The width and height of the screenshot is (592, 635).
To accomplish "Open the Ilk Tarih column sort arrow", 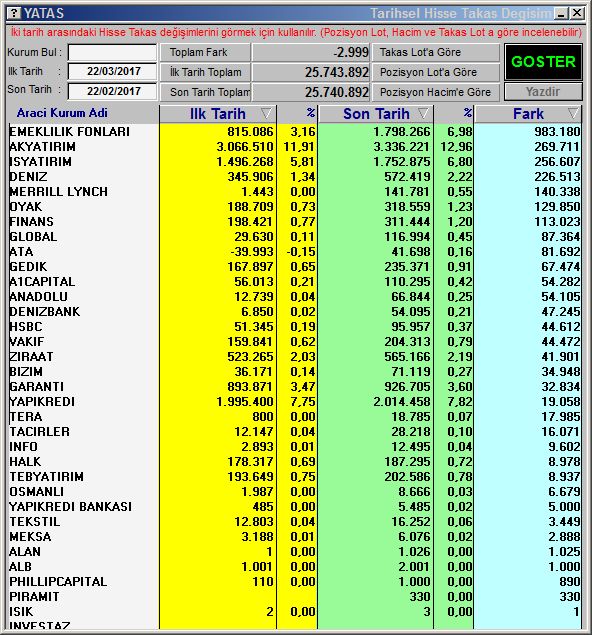I will [266, 113].
